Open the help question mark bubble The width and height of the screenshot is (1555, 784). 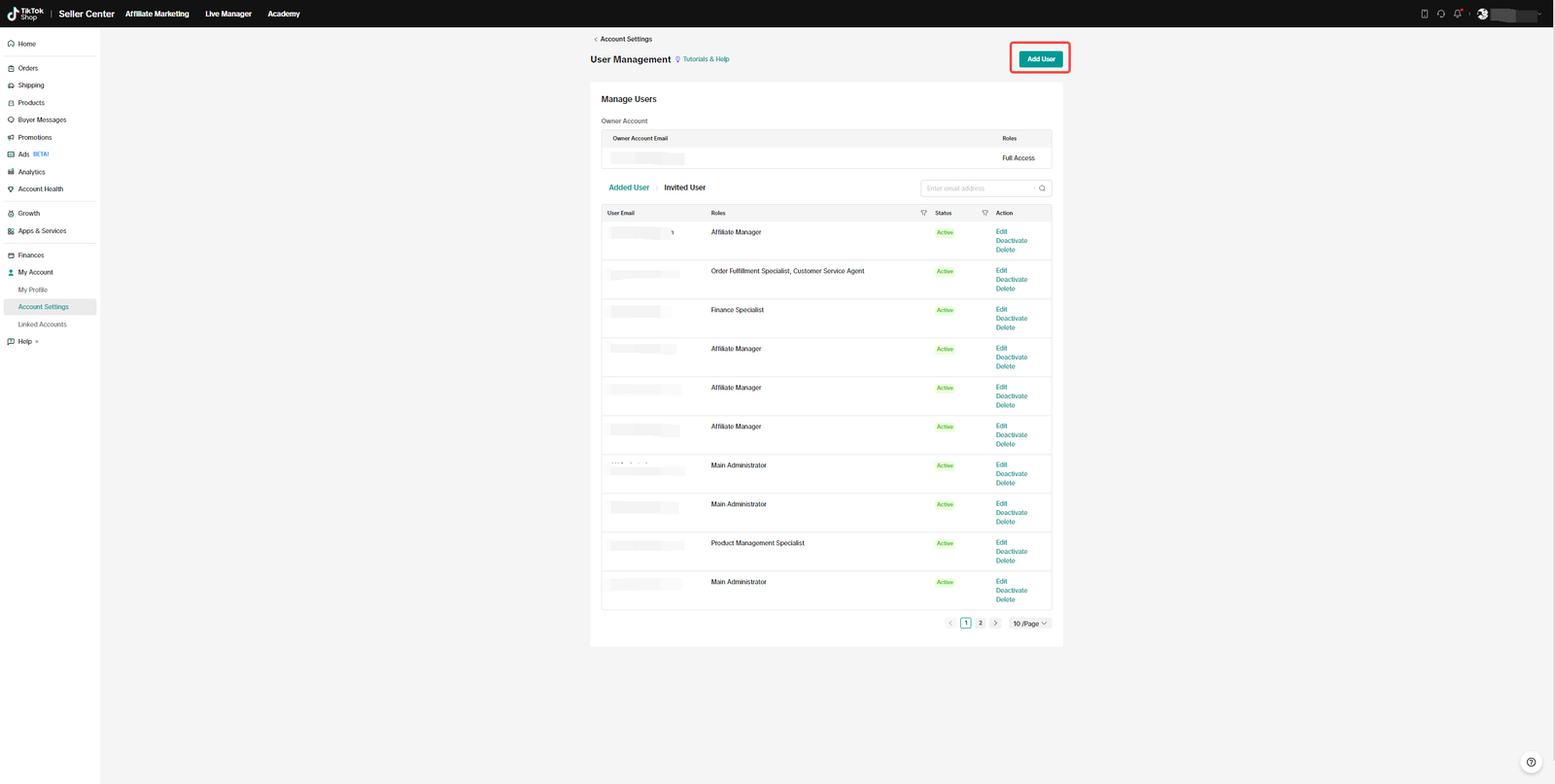[1531, 763]
